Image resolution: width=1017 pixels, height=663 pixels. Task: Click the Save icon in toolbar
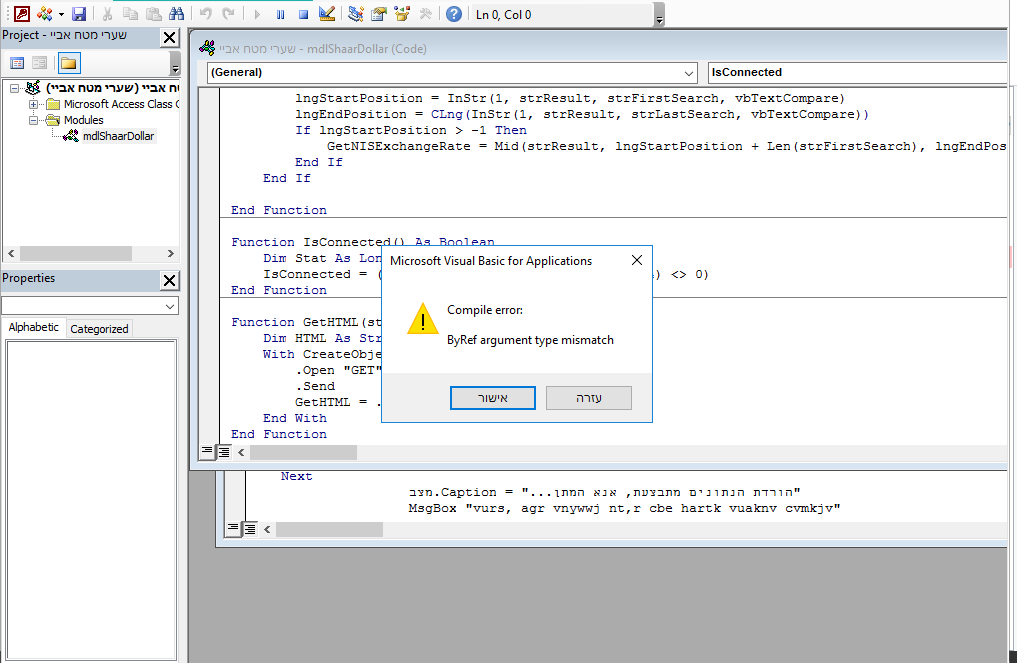[79, 14]
